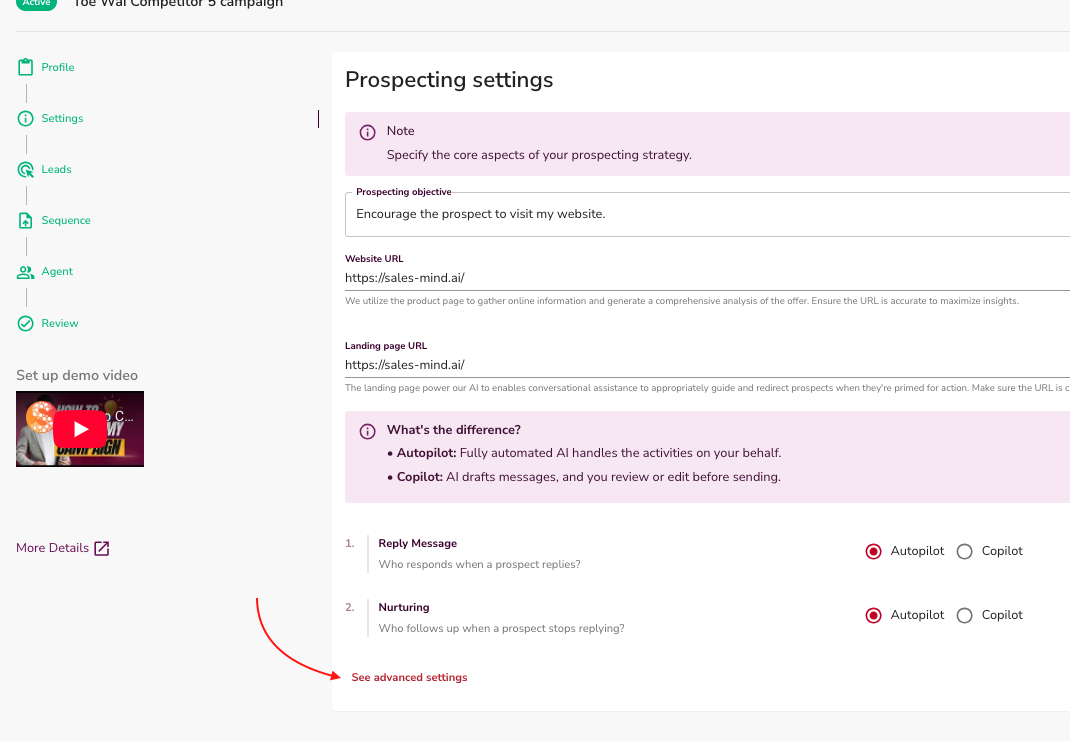
Task: Select Autopilot for Nurturing
Action: 874,615
